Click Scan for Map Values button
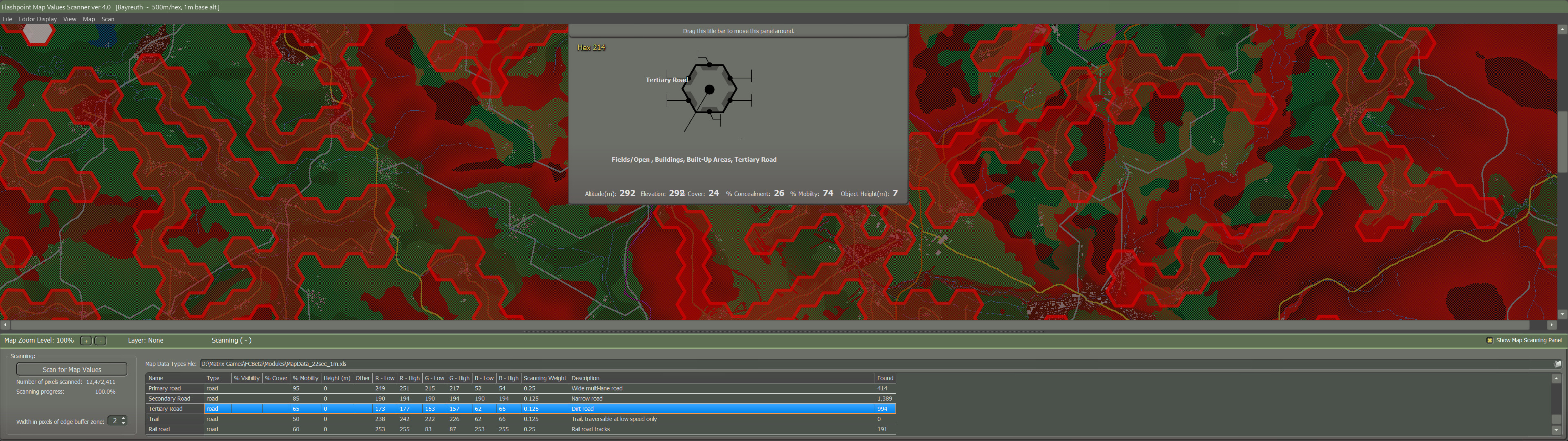Image resolution: width=1568 pixels, height=441 pixels. (72, 370)
